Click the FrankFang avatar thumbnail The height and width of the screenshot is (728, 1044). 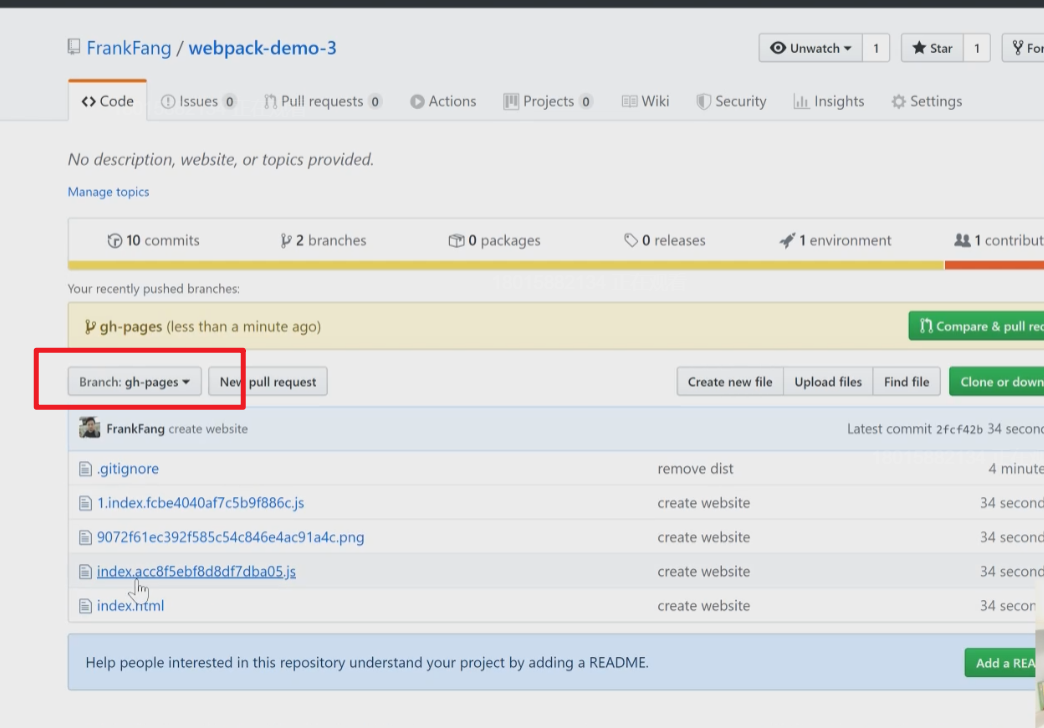click(89, 428)
